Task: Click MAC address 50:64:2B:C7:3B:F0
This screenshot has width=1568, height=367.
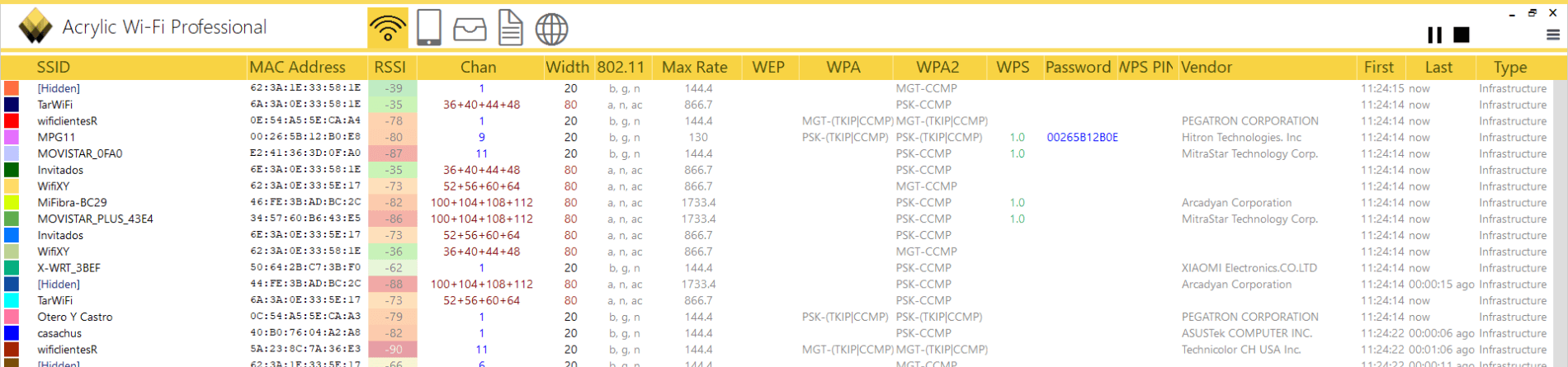Action: click(x=305, y=268)
